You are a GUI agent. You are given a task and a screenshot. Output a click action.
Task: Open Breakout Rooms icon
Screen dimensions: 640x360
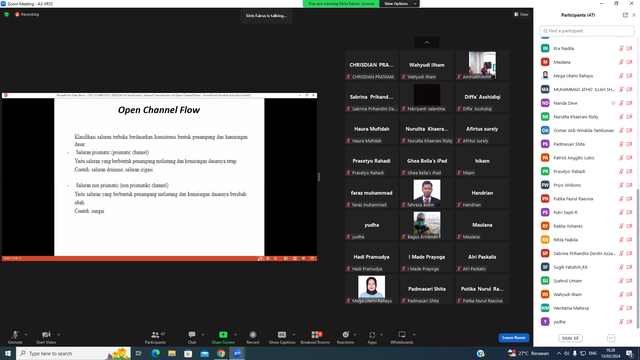315,335
